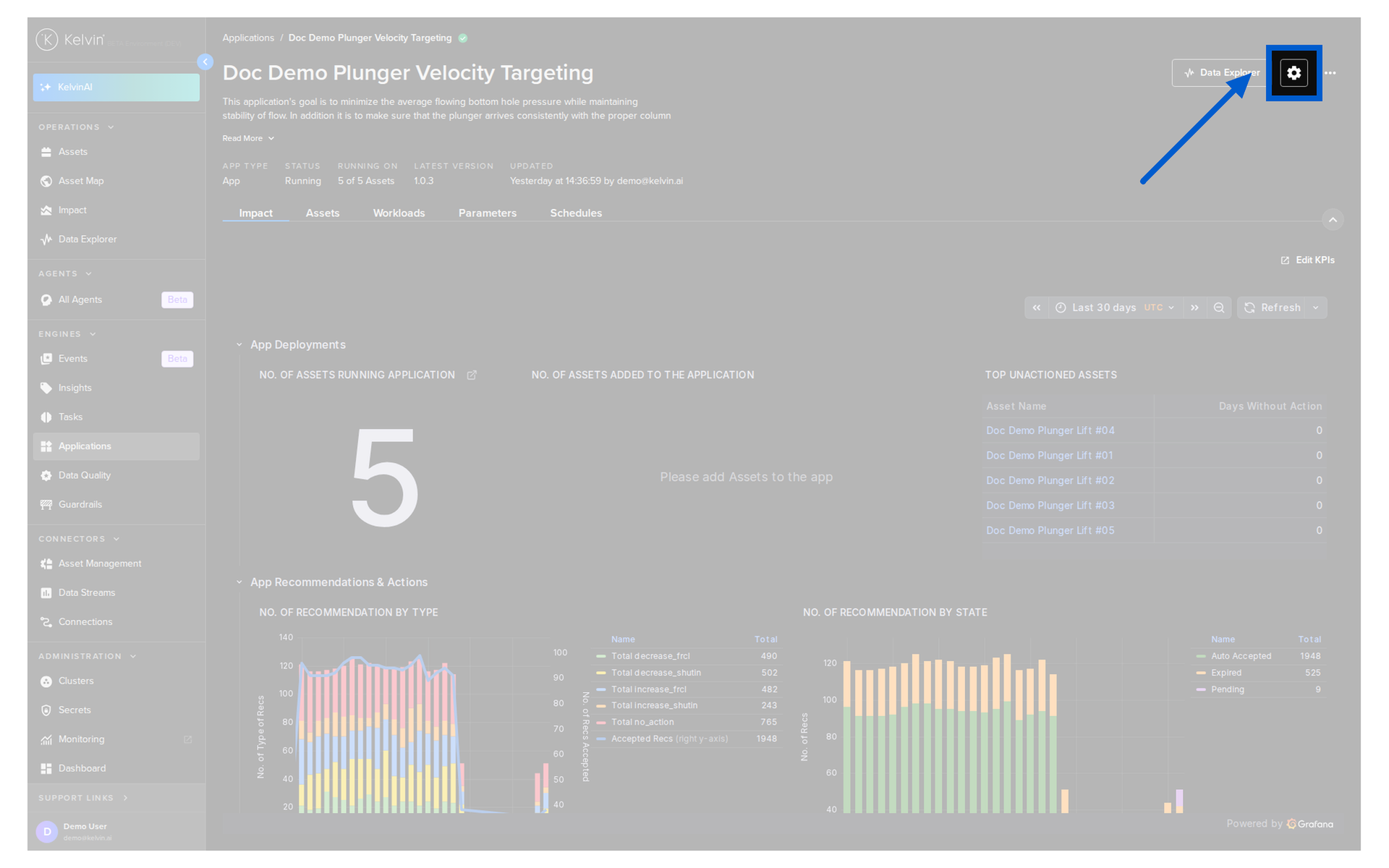Click the Kelvin logo in sidebar

[x=70, y=40]
